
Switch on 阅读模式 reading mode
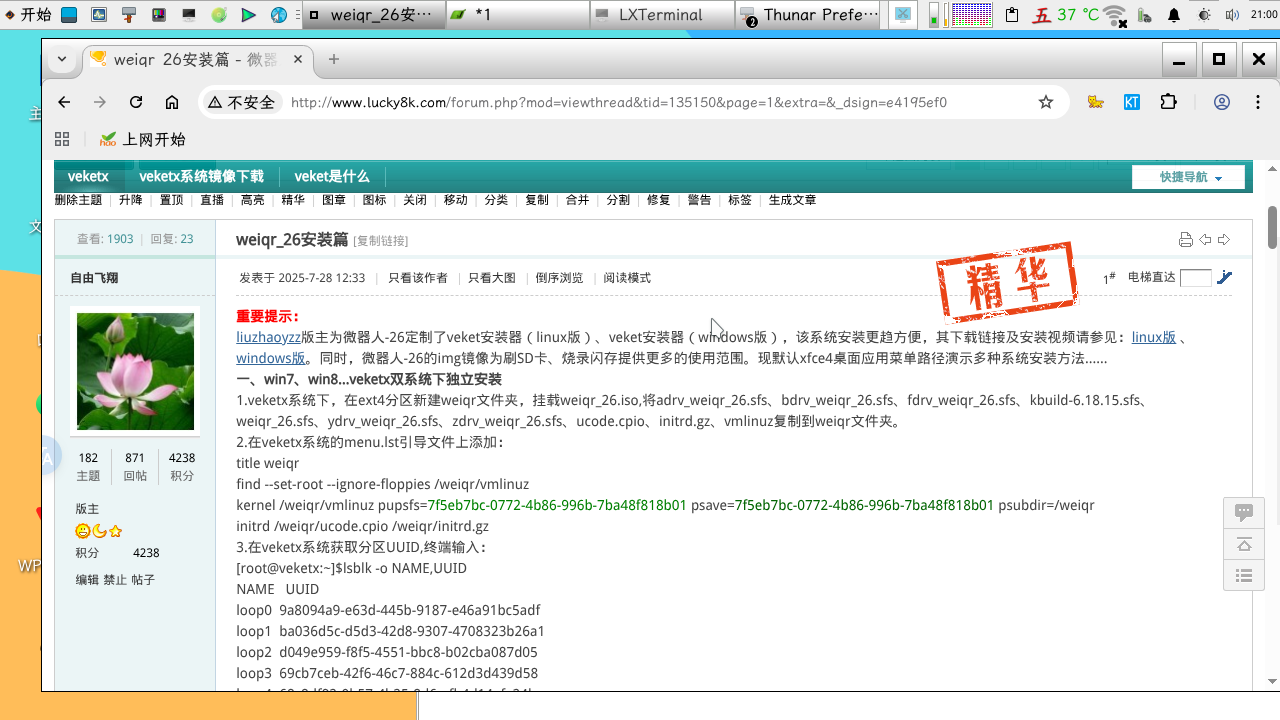(x=625, y=278)
